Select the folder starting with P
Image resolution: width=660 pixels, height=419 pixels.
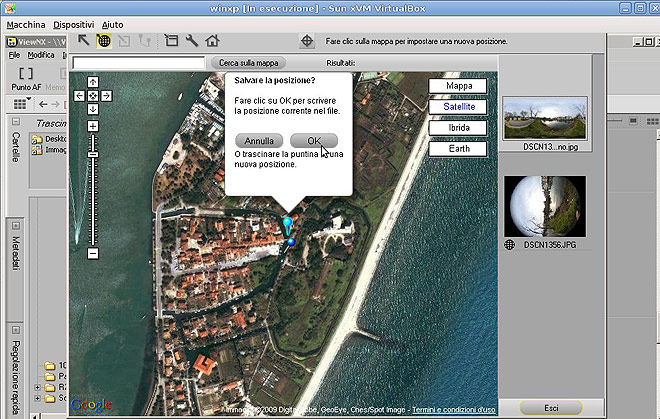pos(56,376)
